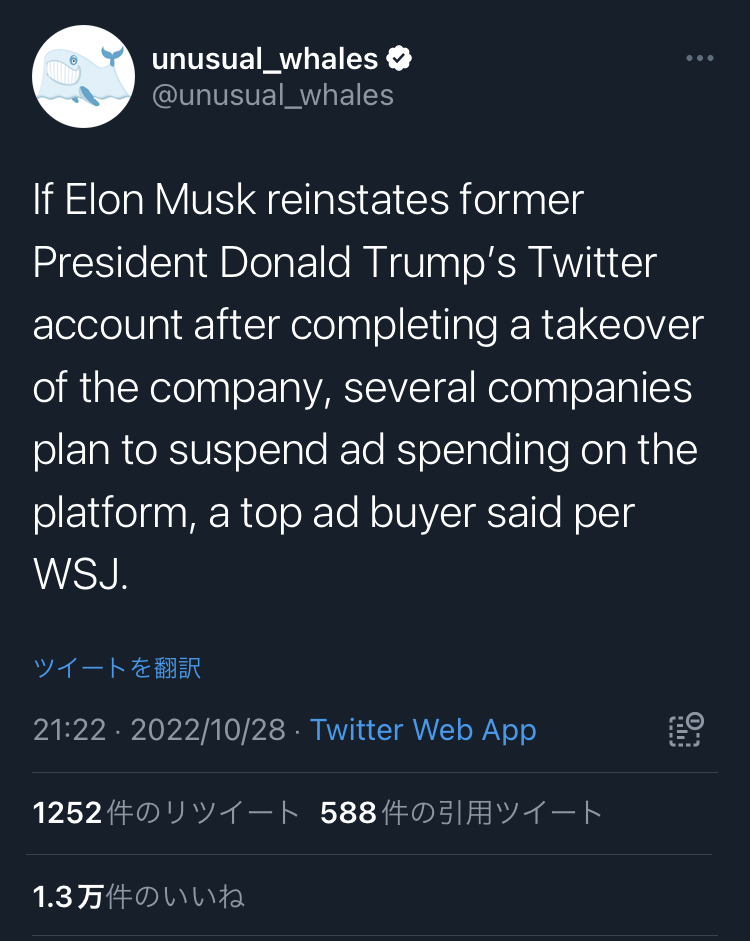Screen dimensions: 750x941
Task: Click the notes icon beside Twitter Web App
Action: point(686,729)
